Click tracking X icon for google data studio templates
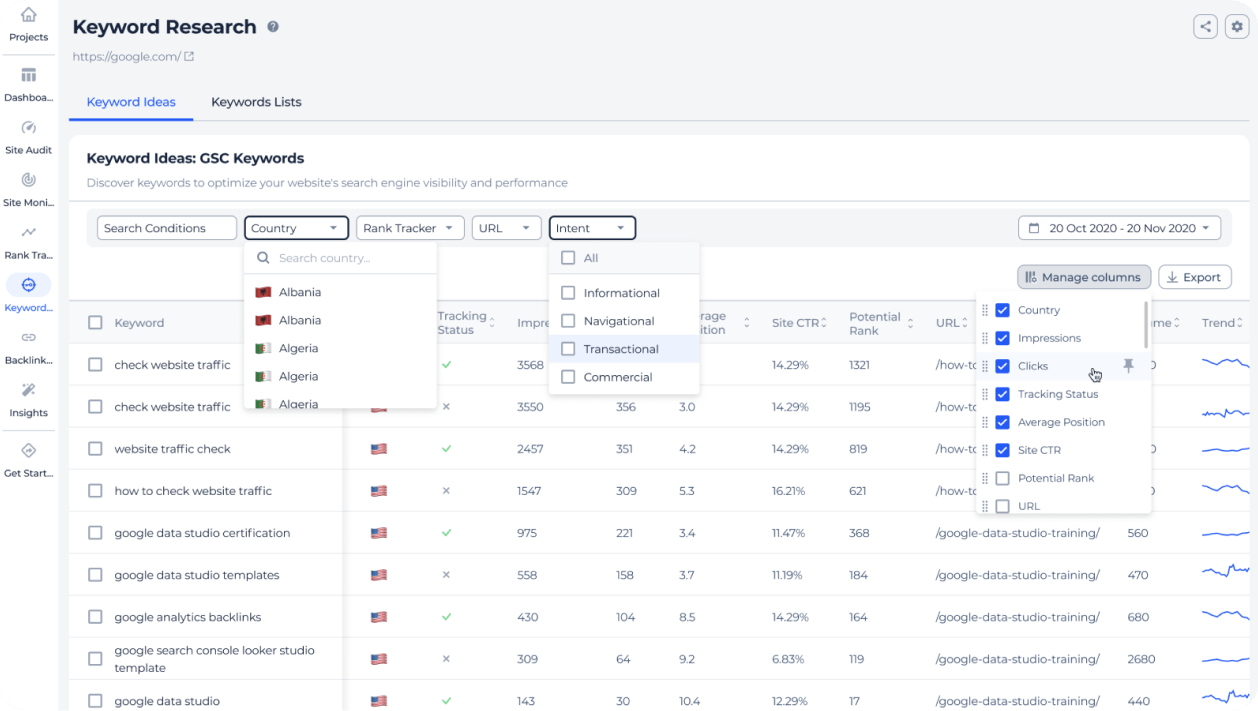The width and height of the screenshot is (1258, 711). coord(446,575)
